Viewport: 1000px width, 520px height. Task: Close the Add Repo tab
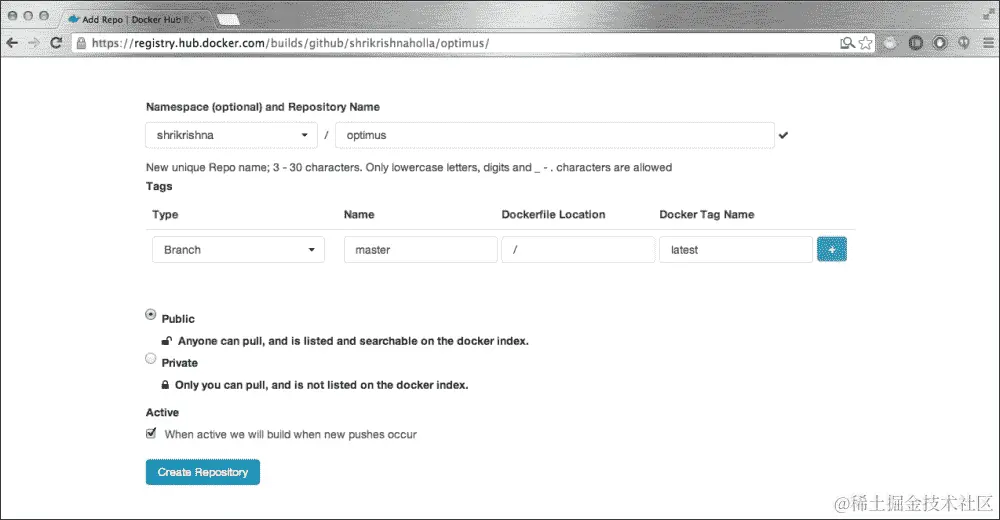pyautogui.click(x=202, y=19)
